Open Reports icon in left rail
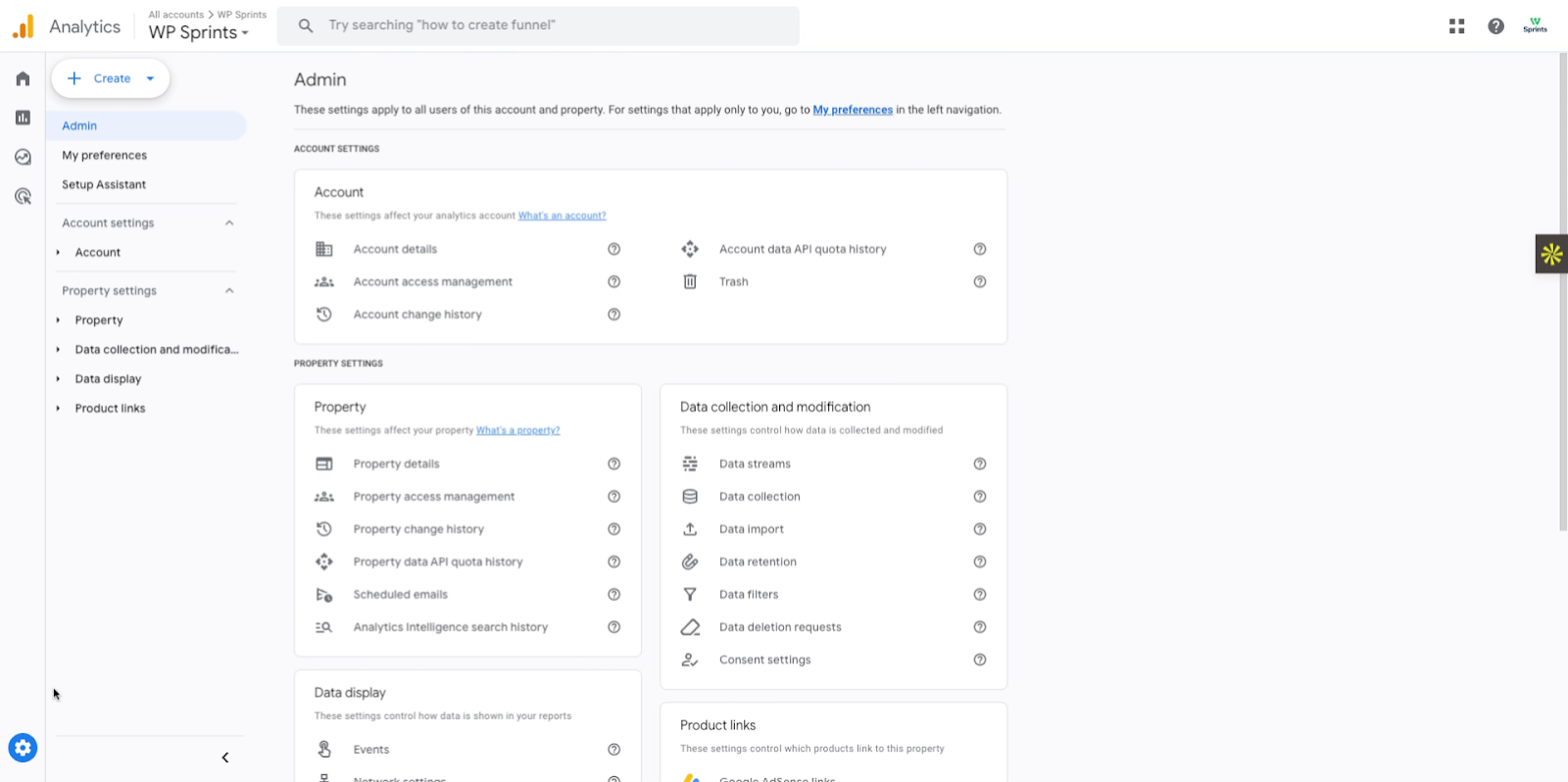The width and height of the screenshot is (1568, 782). (x=23, y=118)
